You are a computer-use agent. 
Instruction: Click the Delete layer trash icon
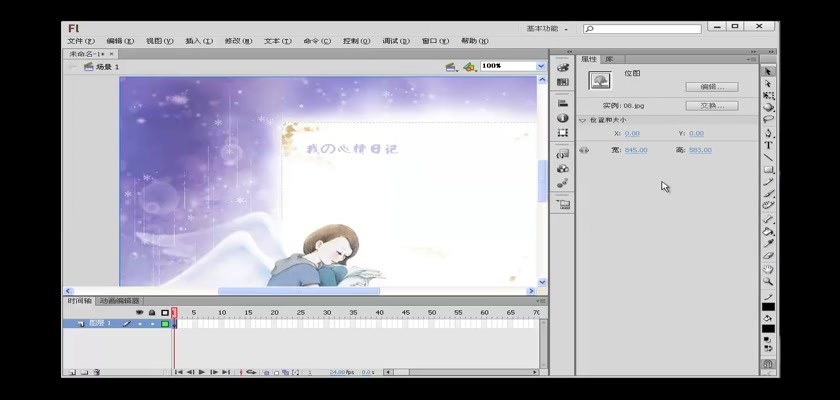coord(97,372)
